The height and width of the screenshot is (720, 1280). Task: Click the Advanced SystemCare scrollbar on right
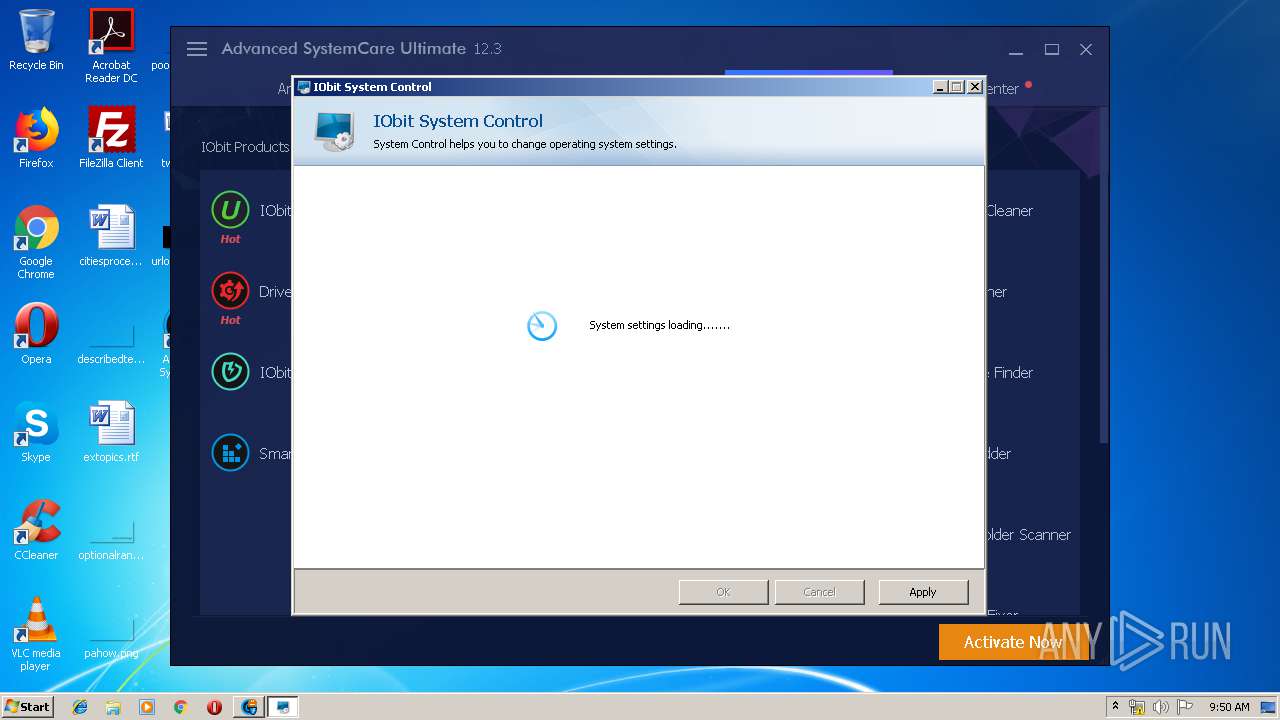[x=1104, y=275]
